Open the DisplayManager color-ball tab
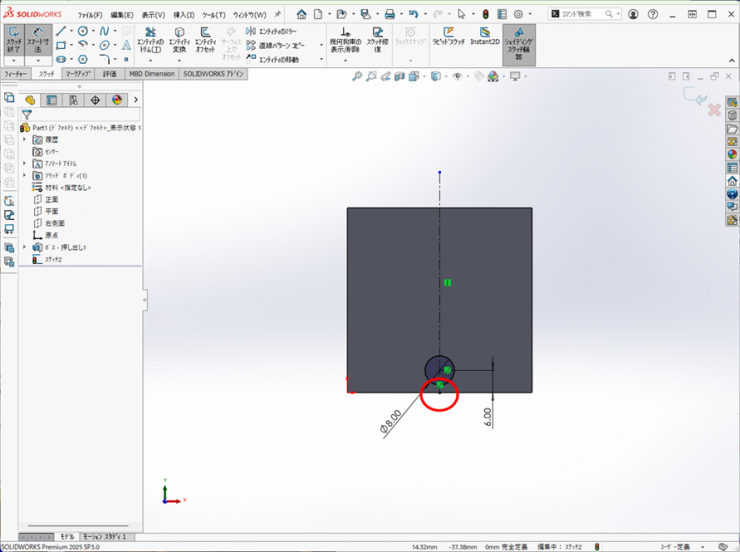 (116, 100)
